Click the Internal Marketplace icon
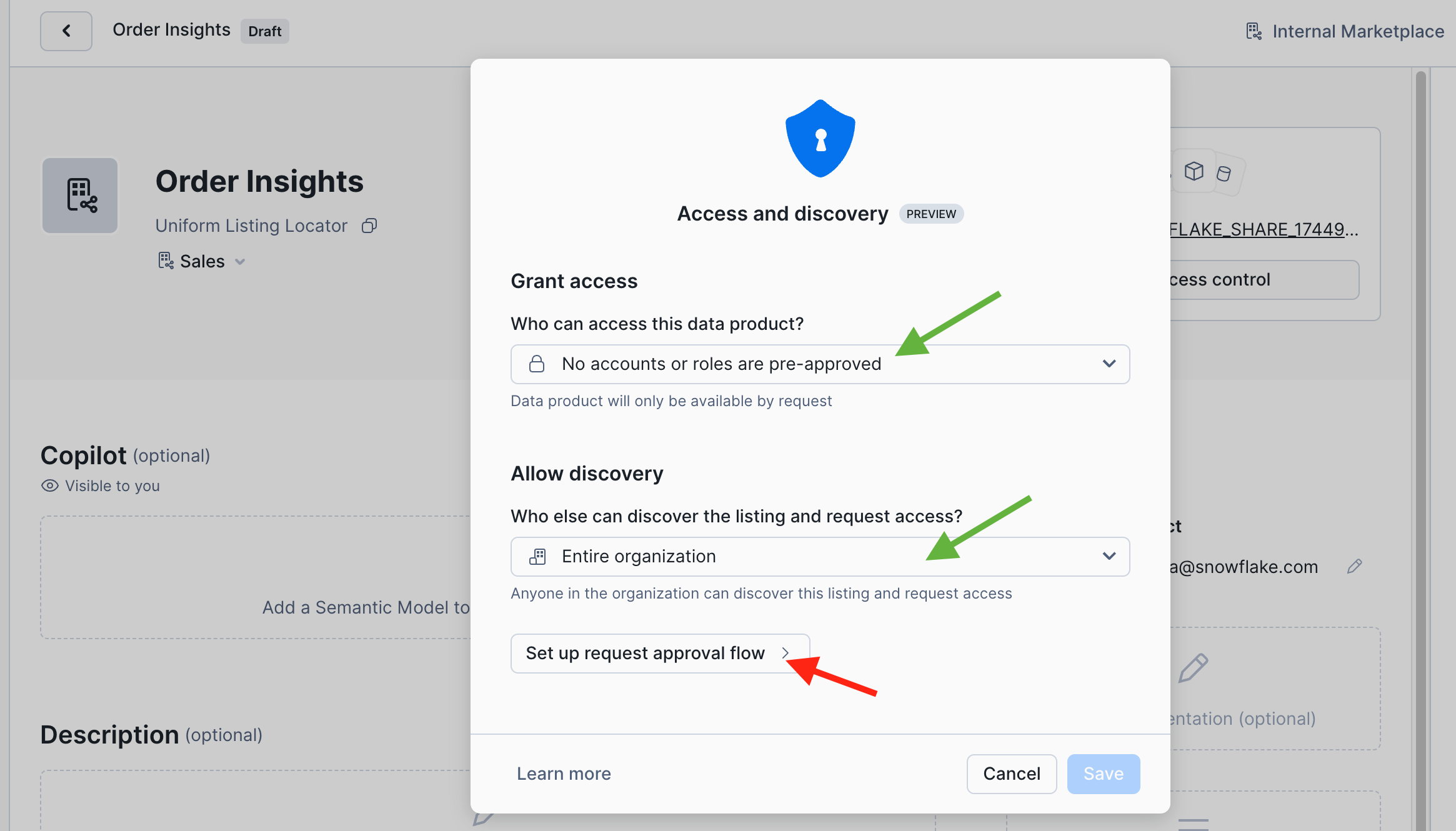This screenshot has width=1456, height=831. tap(1254, 31)
